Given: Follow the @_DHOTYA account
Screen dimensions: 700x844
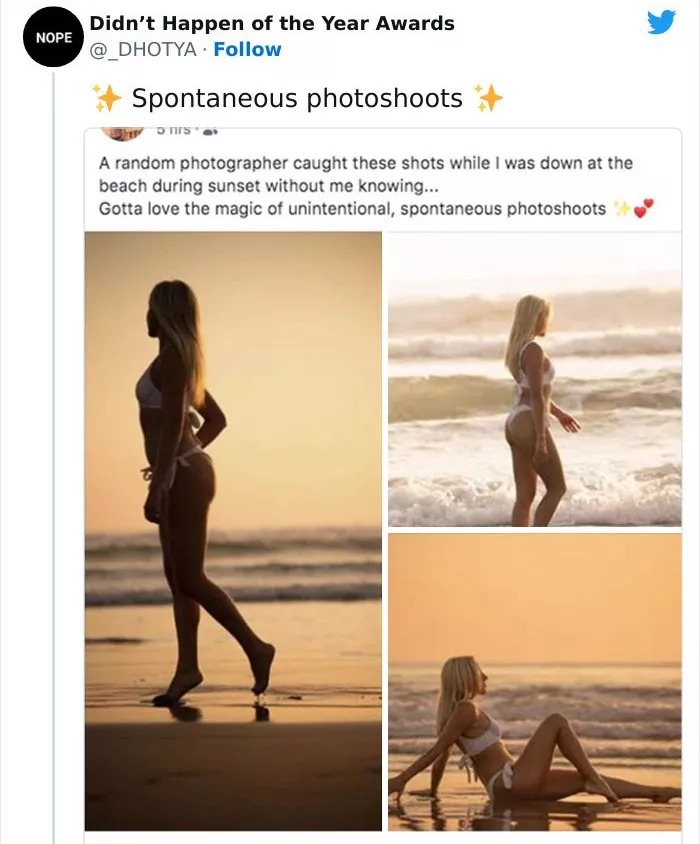Looking at the screenshot, I should [247, 49].
